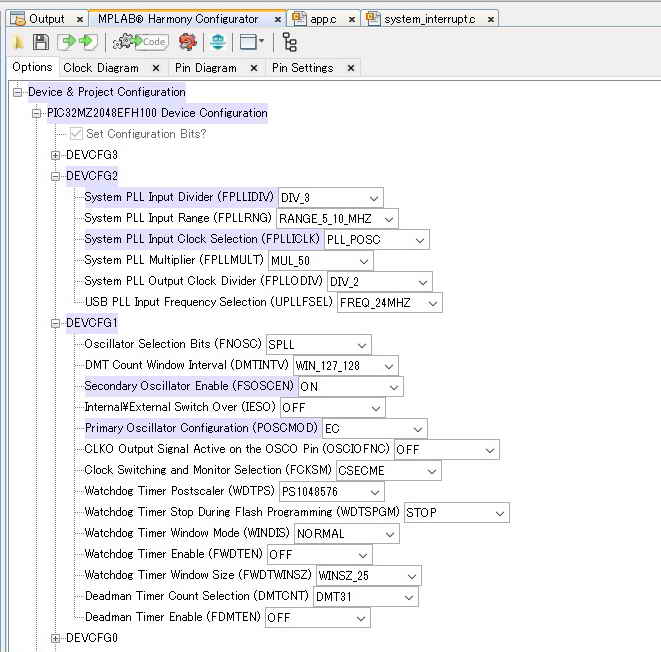Open the FPLLMULT dropdown showing MUL_50
This screenshot has height=652, width=661.
320,261
